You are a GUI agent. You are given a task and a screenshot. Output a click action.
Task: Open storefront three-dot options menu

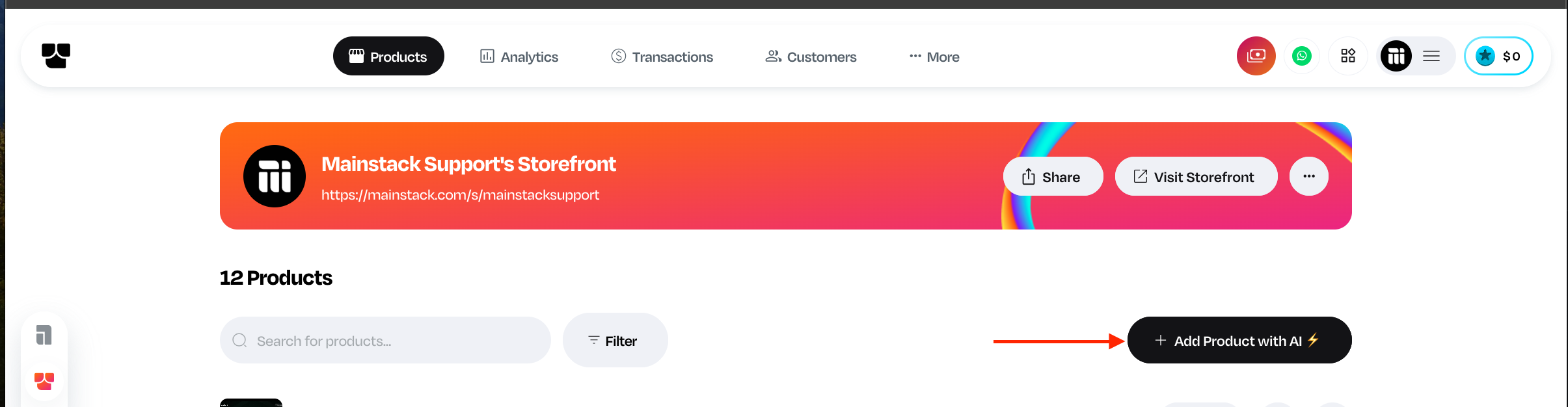click(1309, 176)
